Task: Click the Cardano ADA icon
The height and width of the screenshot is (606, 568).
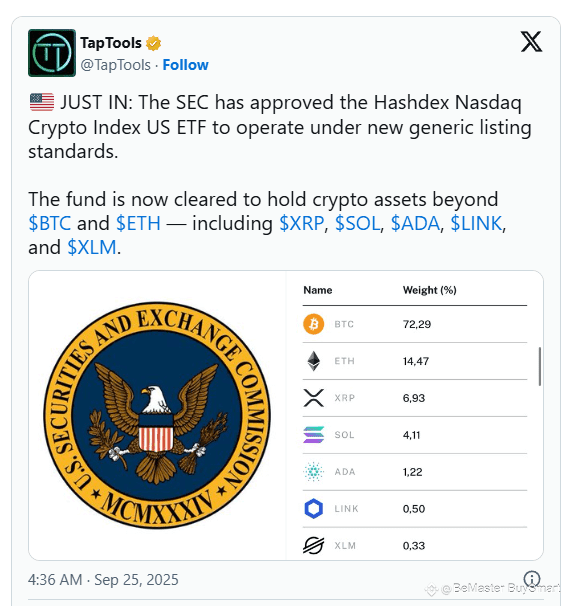Action: [x=313, y=472]
